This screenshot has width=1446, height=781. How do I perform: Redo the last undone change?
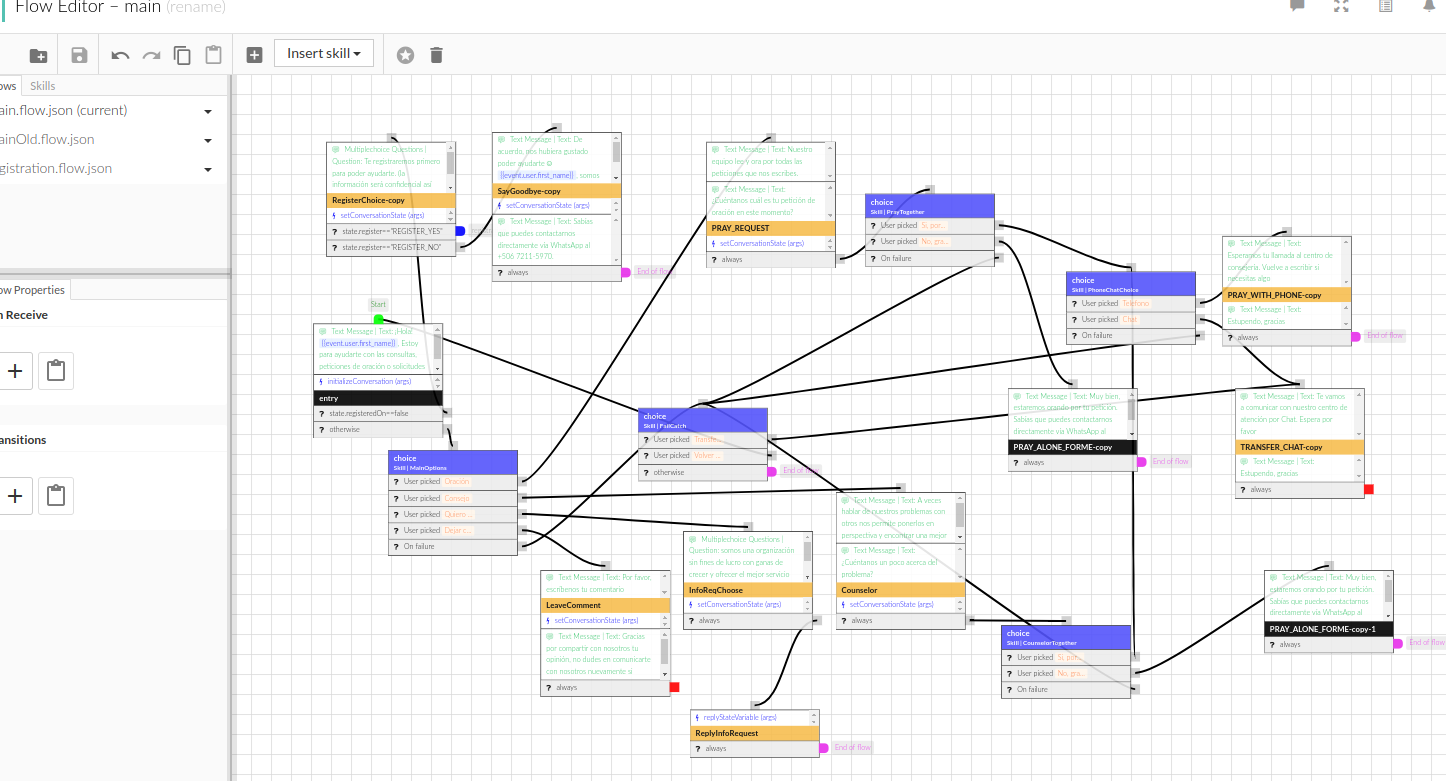click(x=151, y=55)
